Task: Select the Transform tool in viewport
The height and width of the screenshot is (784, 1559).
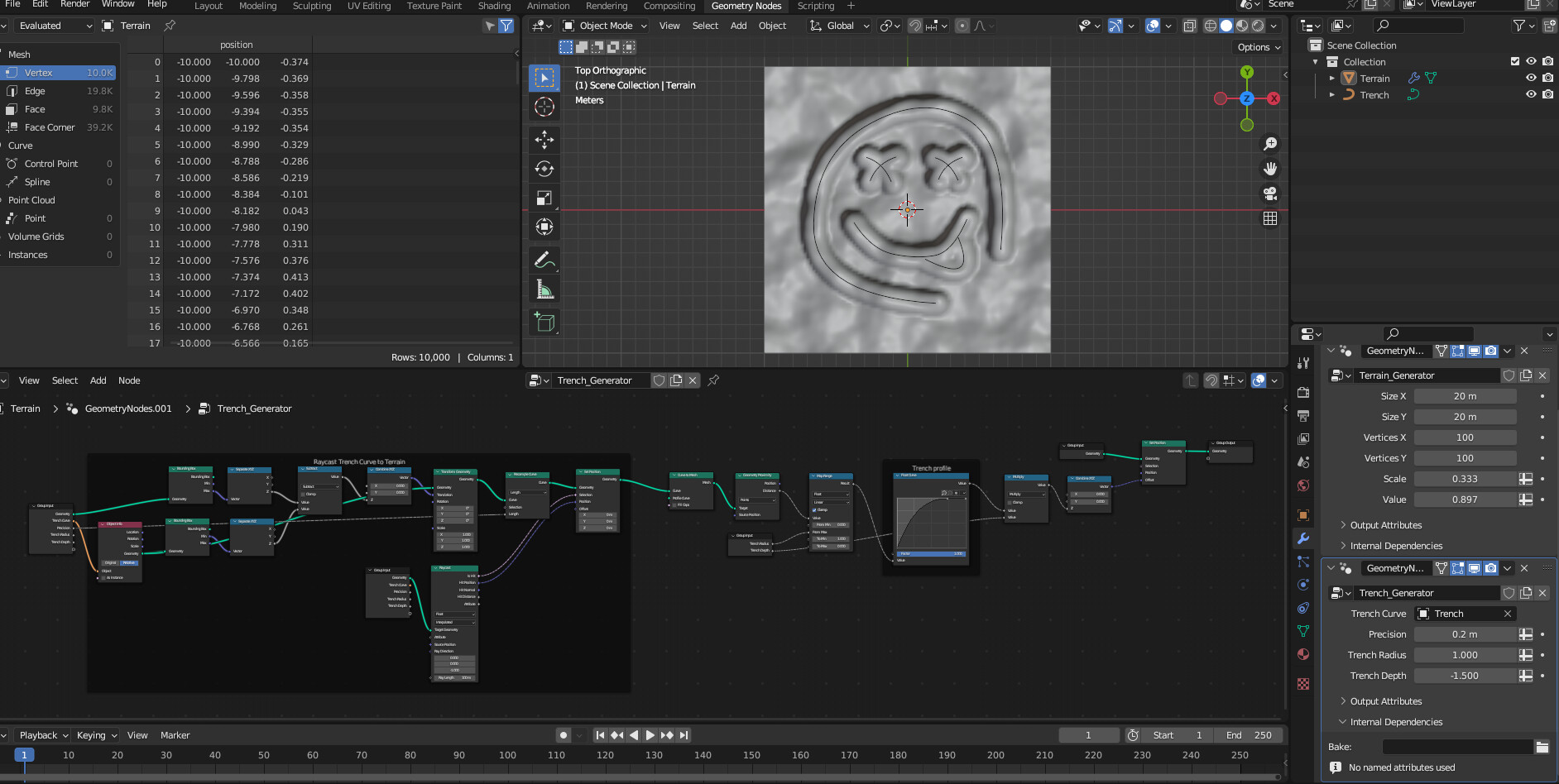Action: coord(544,227)
